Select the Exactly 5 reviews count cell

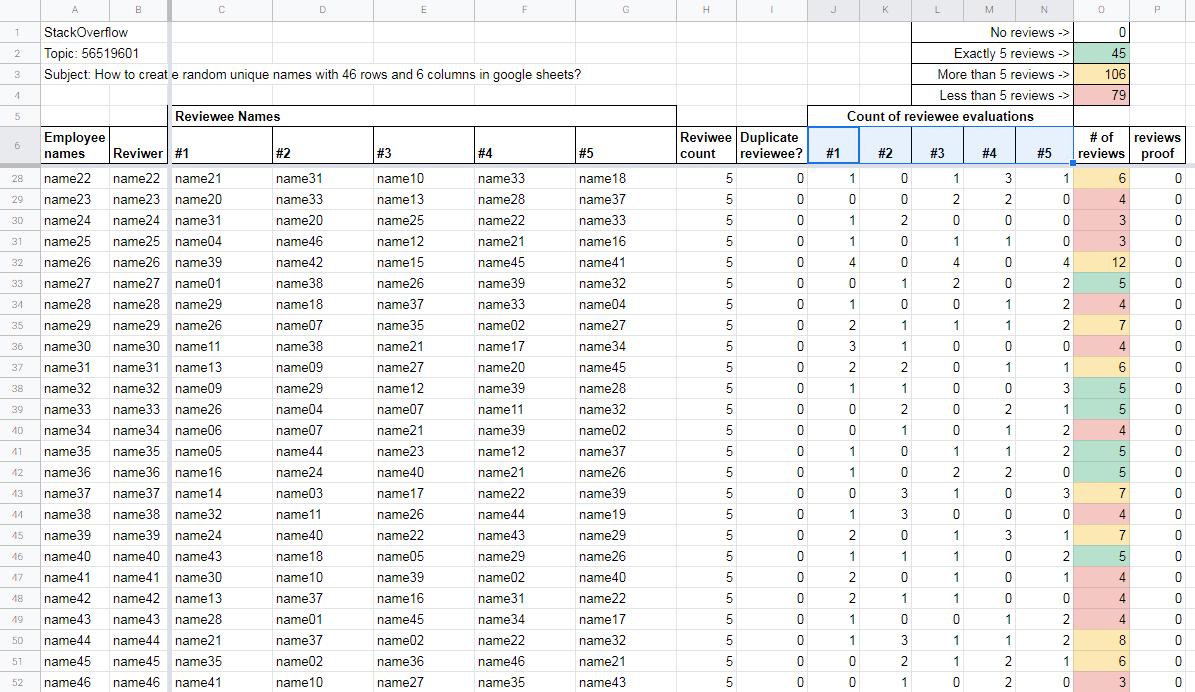(1100, 53)
